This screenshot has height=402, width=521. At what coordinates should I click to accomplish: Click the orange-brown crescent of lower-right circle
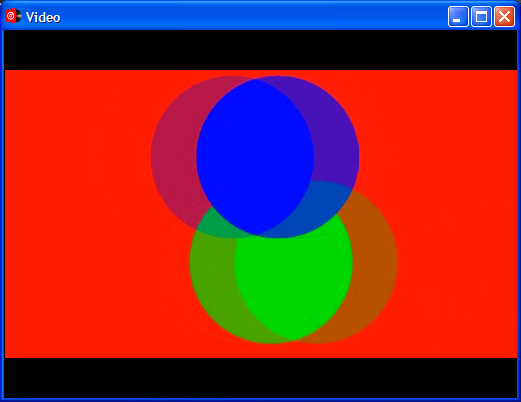tap(373, 267)
